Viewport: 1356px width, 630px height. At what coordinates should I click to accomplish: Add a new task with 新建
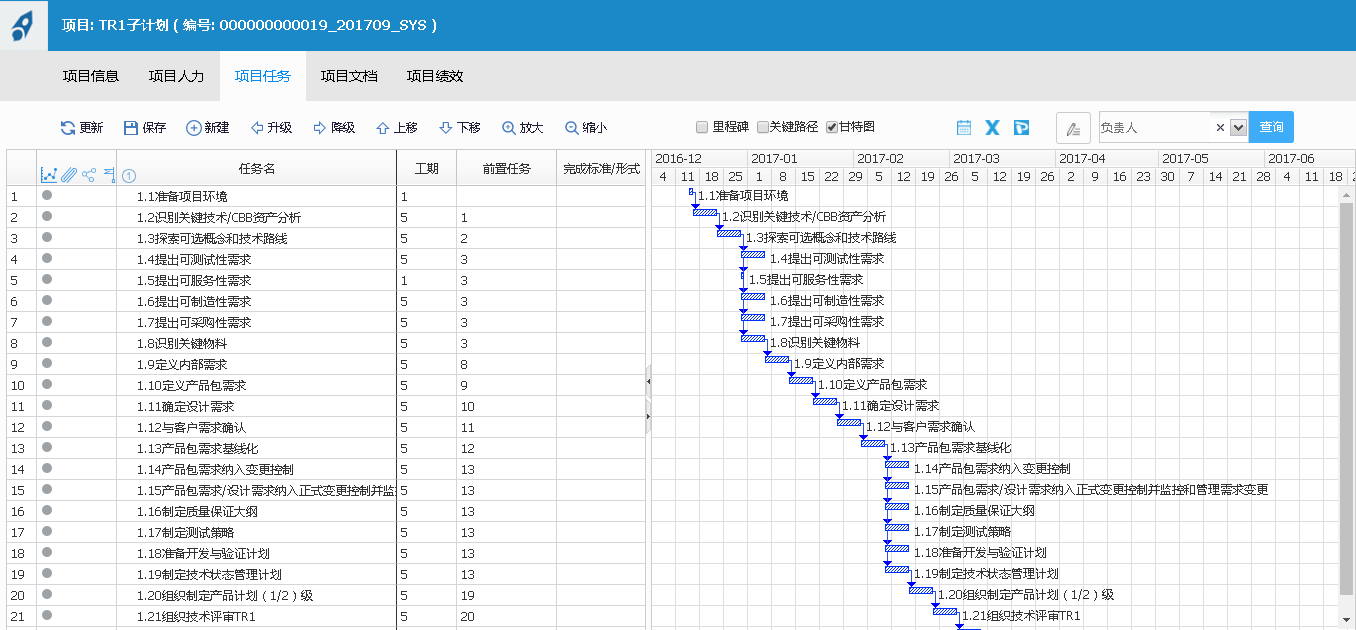click(x=194, y=128)
